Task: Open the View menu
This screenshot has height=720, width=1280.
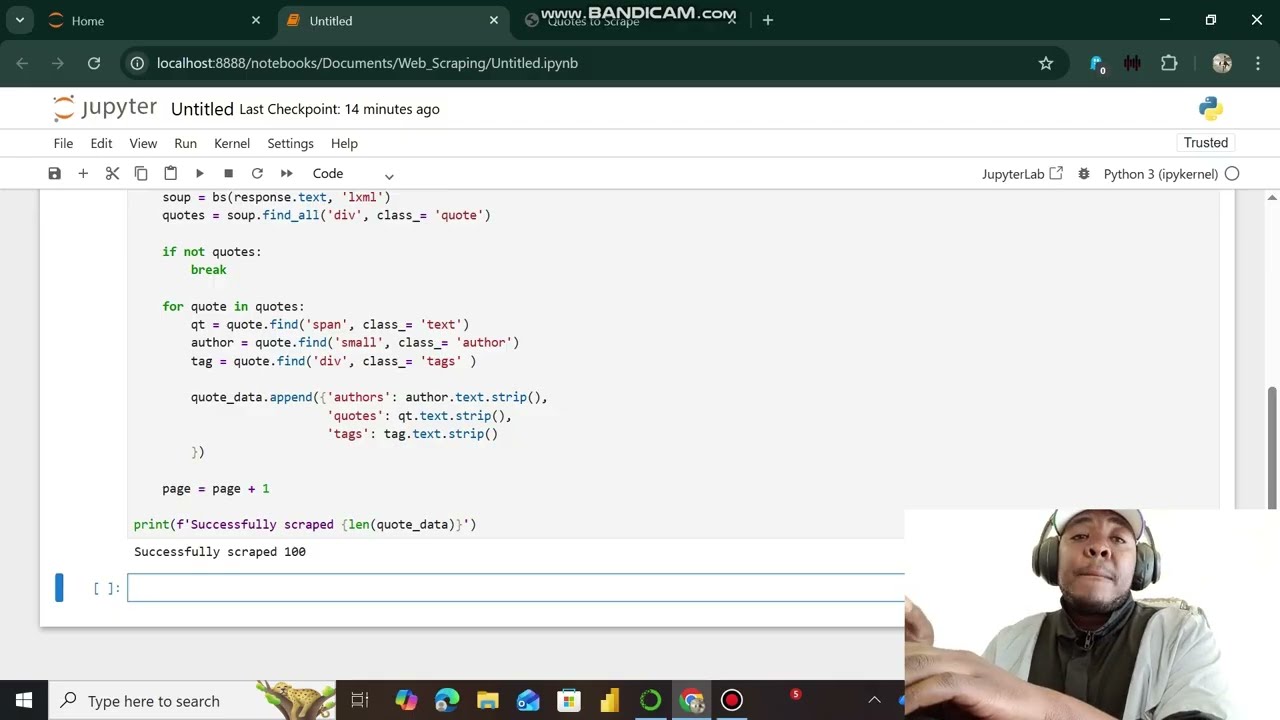Action: (143, 143)
